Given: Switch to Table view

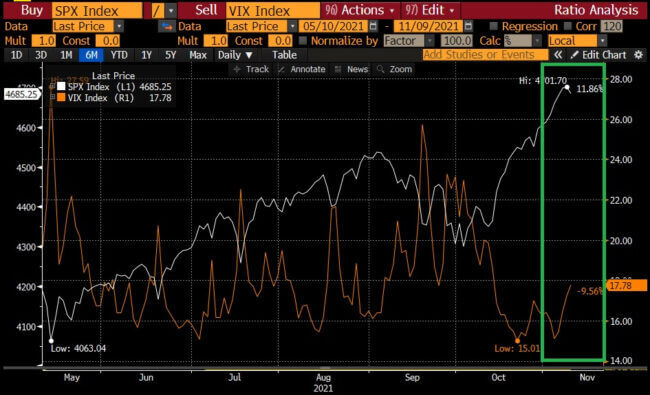Looking at the screenshot, I should point(284,55).
